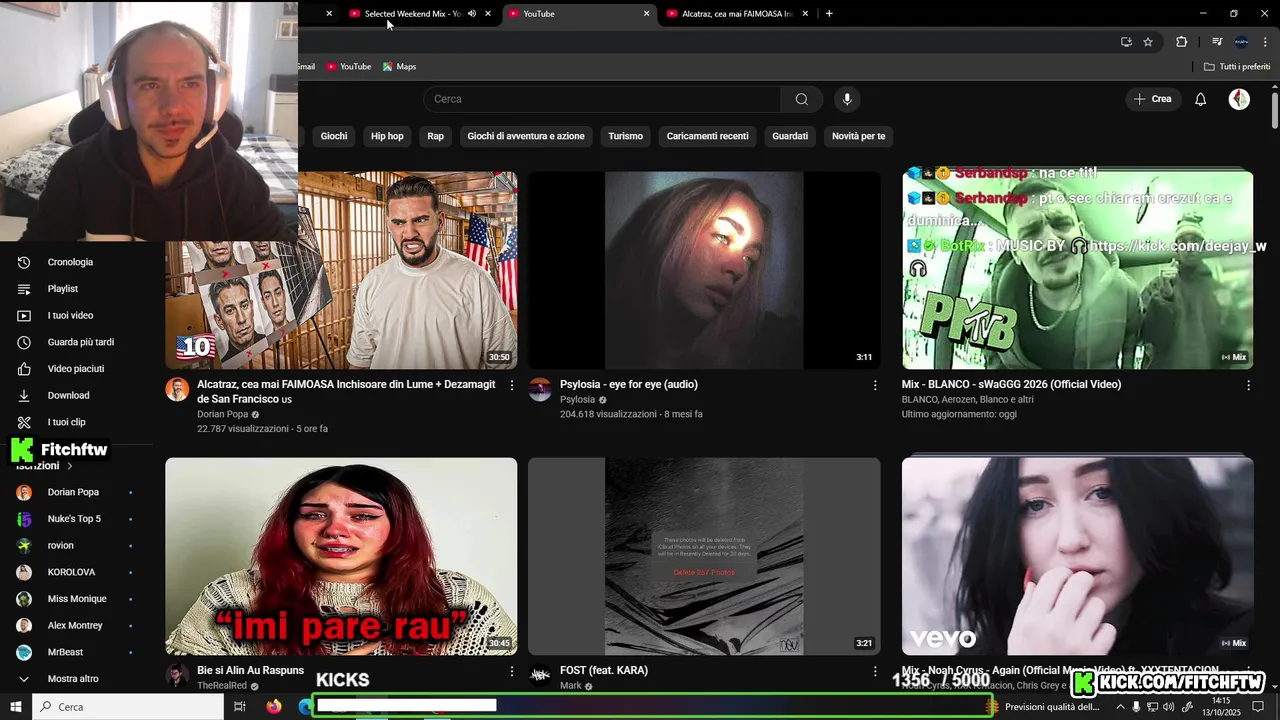1280x720 pixels.
Task: Switch to the YouTube tab
Action: pyautogui.click(x=578, y=14)
